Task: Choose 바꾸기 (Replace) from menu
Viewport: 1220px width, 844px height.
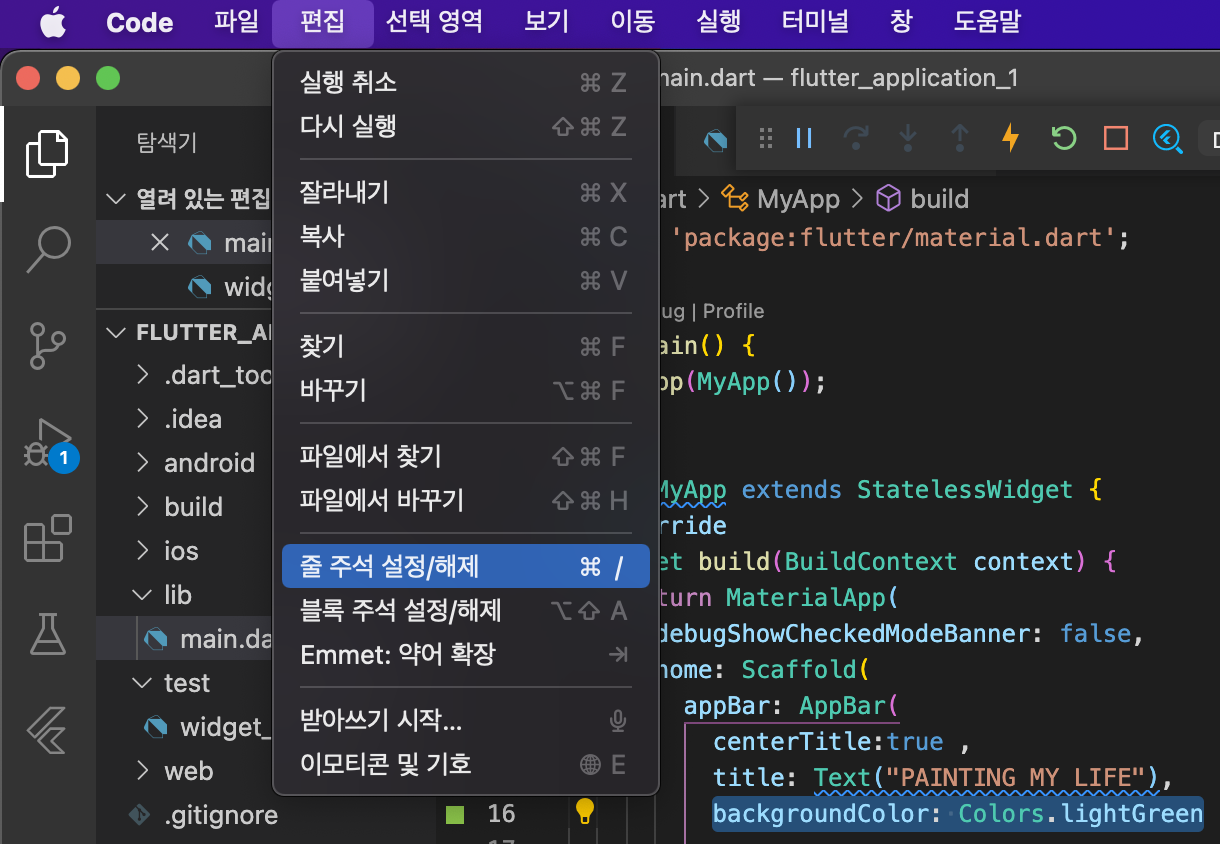Action: click(x=466, y=390)
